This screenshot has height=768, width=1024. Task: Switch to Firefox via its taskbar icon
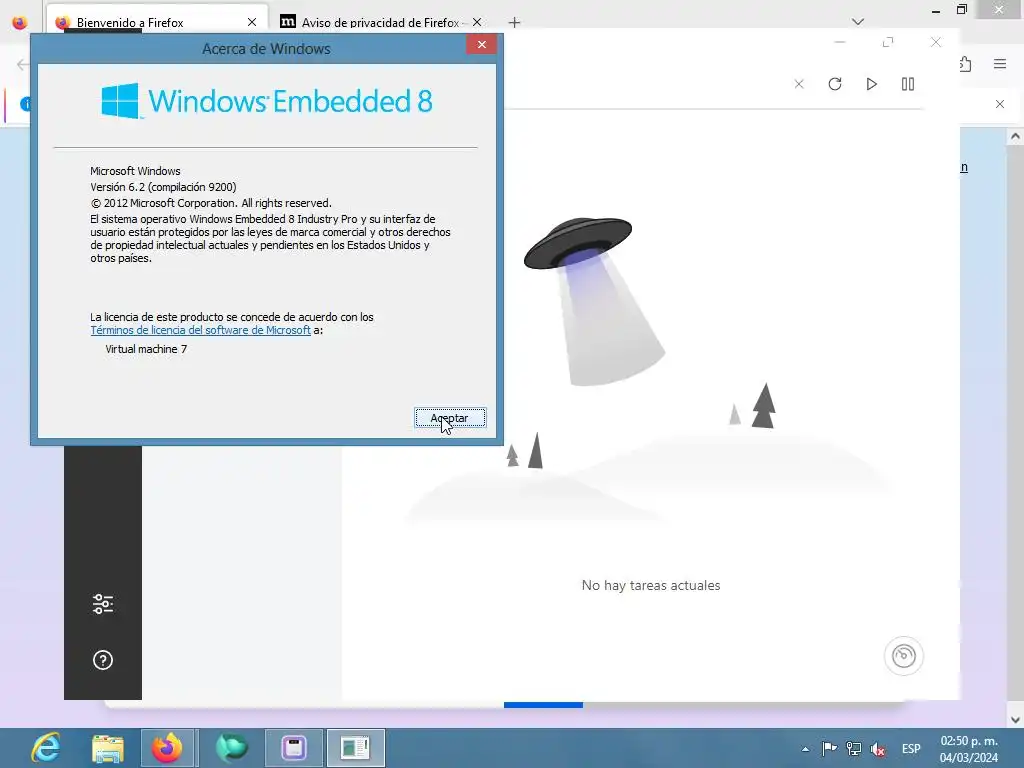click(x=167, y=748)
